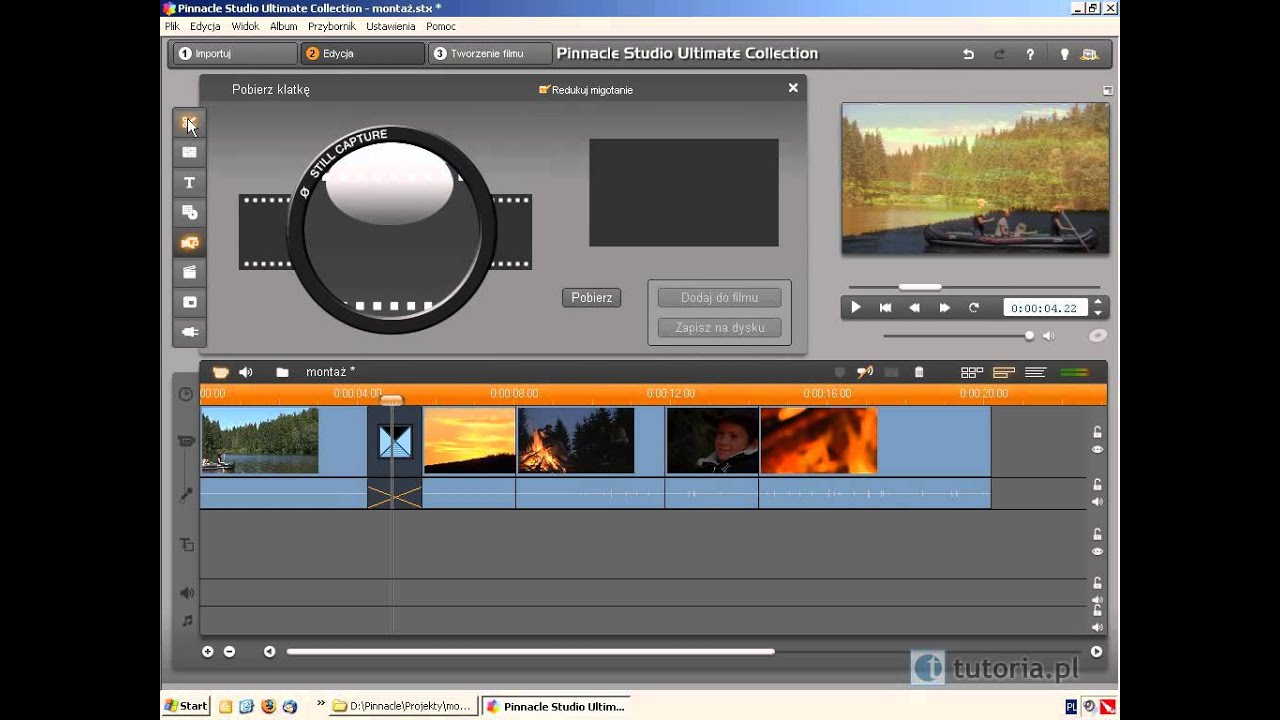This screenshot has height=720, width=1280.
Task: Click the Windows Start button
Action: pos(186,706)
